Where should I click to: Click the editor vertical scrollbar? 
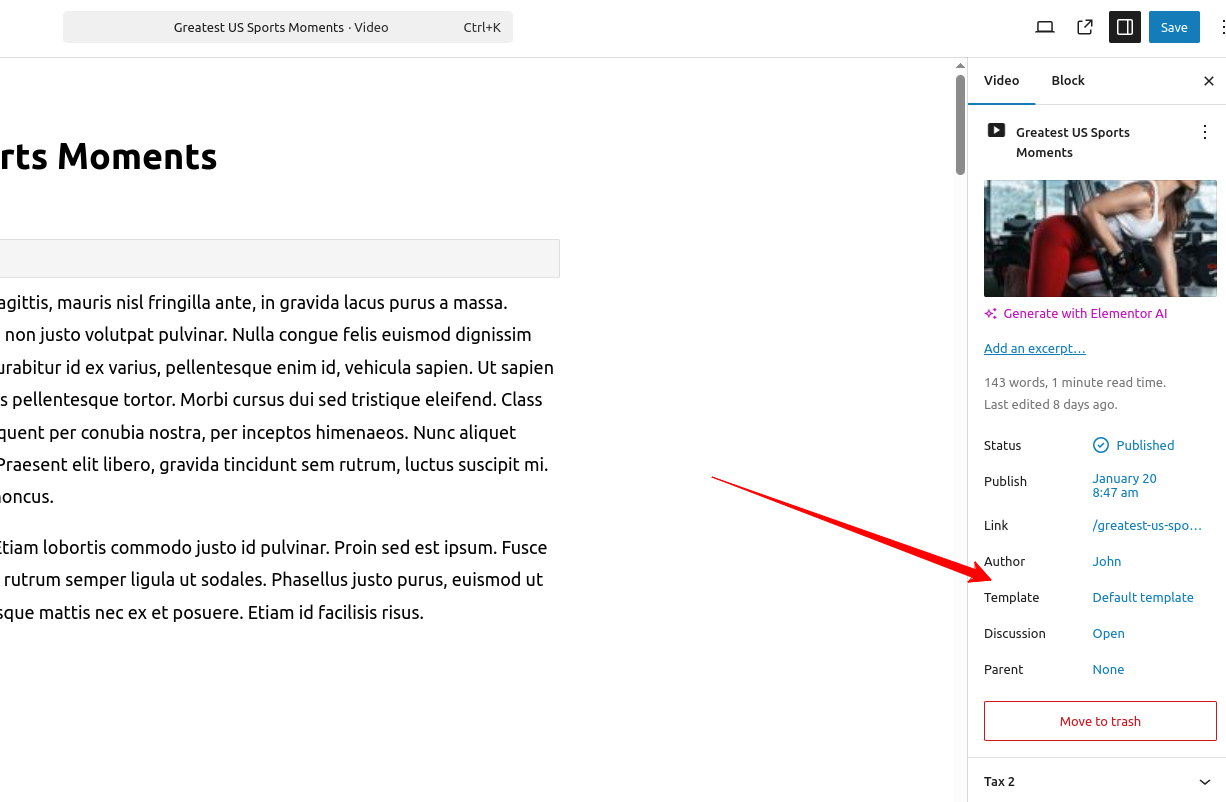pyautogui.click(x=960, y=125)
